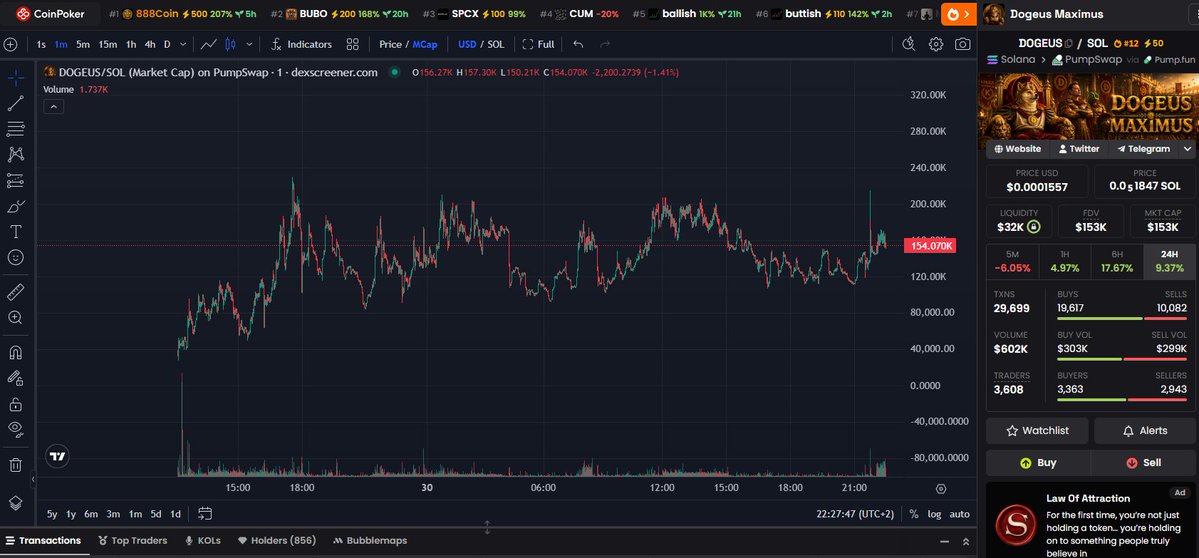This screenshot has width=1199, height=558.
Task: Select the text annotation tool
Action: (x=16, y=232)
